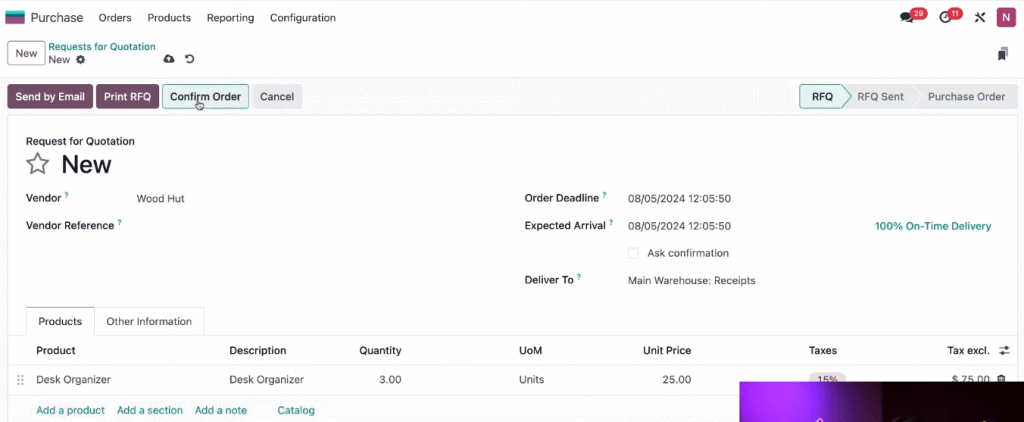Switch to Other Information tab
This screenshot has width=1024, height=422.
149,321
